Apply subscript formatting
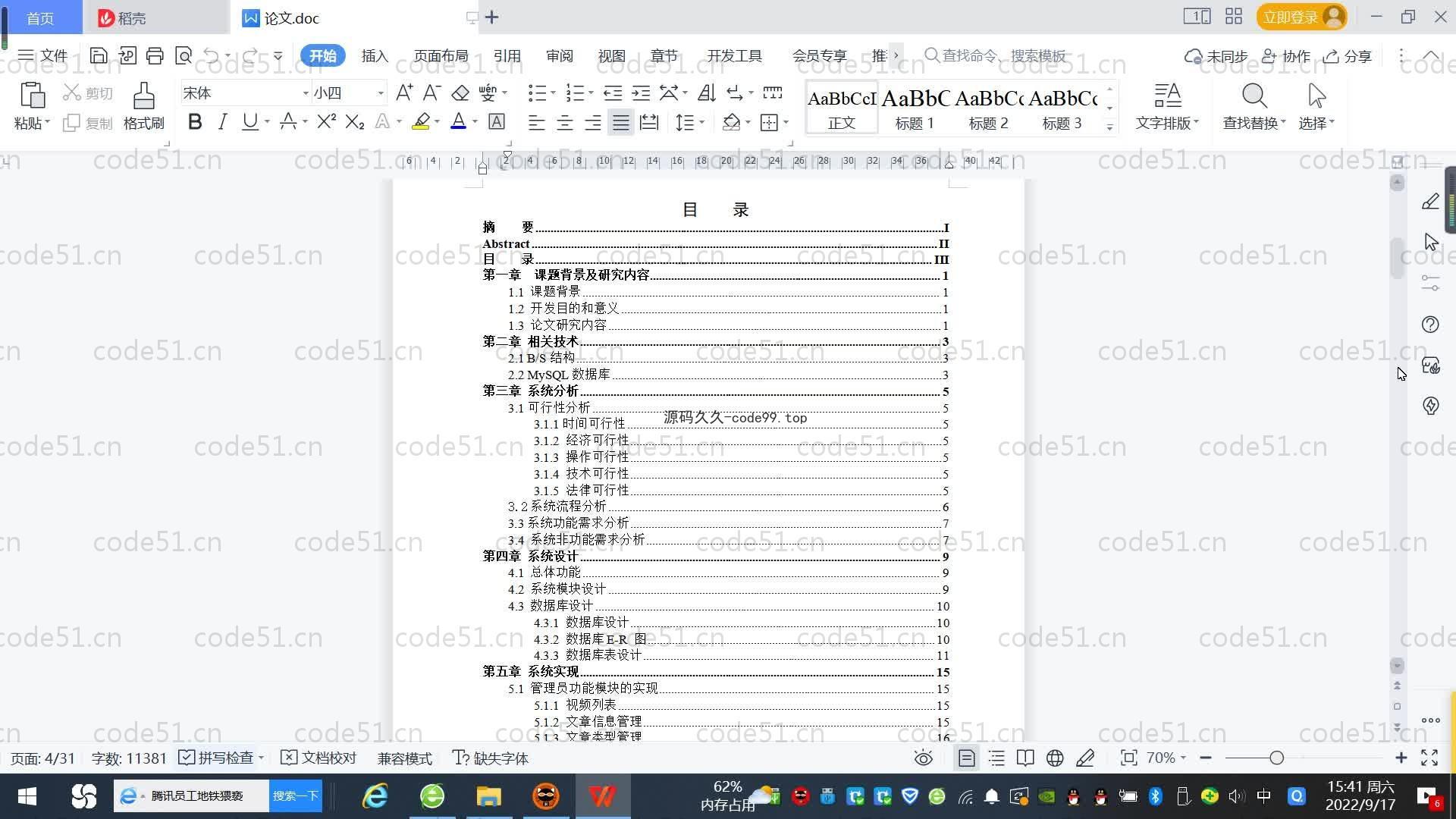This screenshot has width=1456, height=819. pos(355,122)
